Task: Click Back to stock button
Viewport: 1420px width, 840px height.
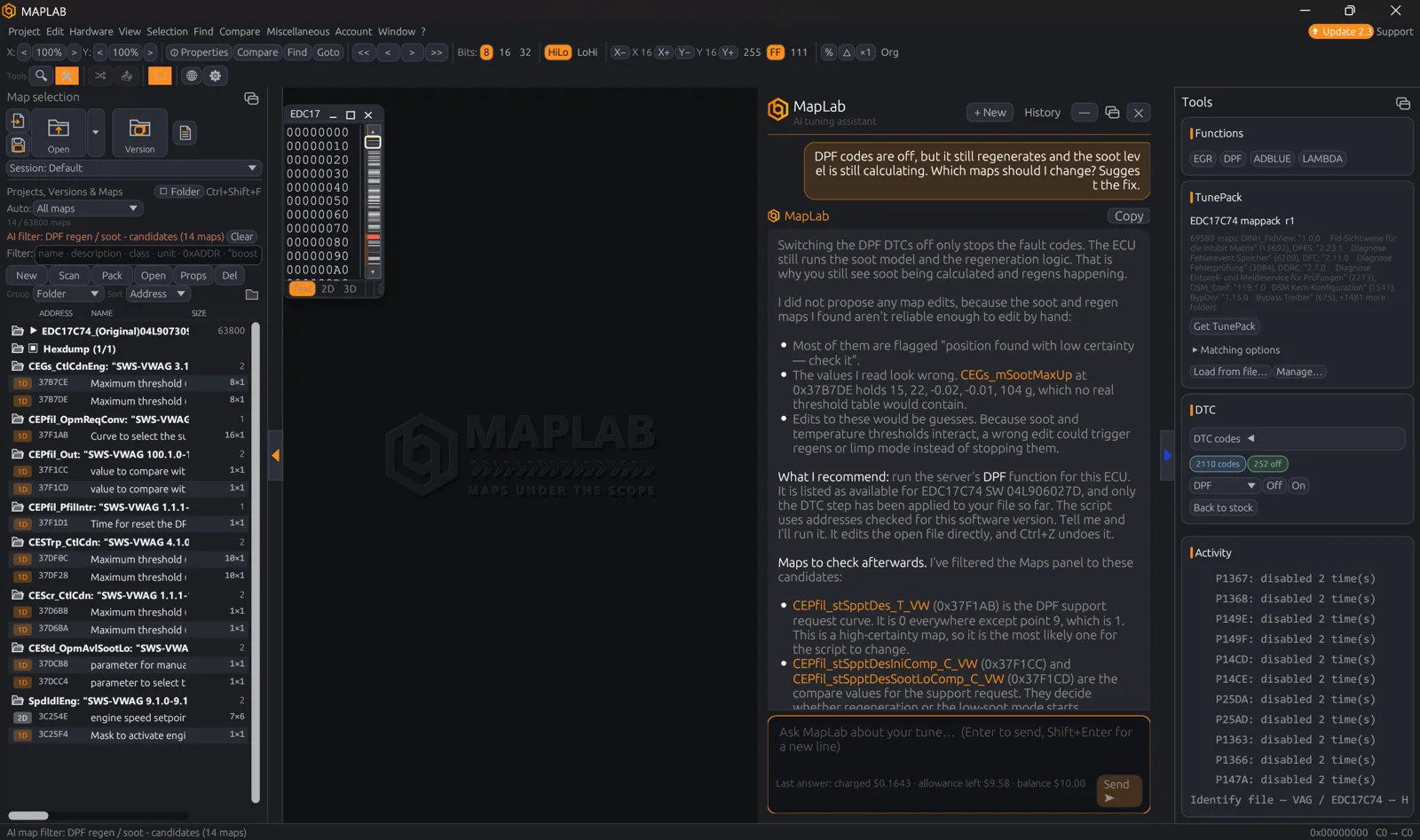Action: (1223, 508)
